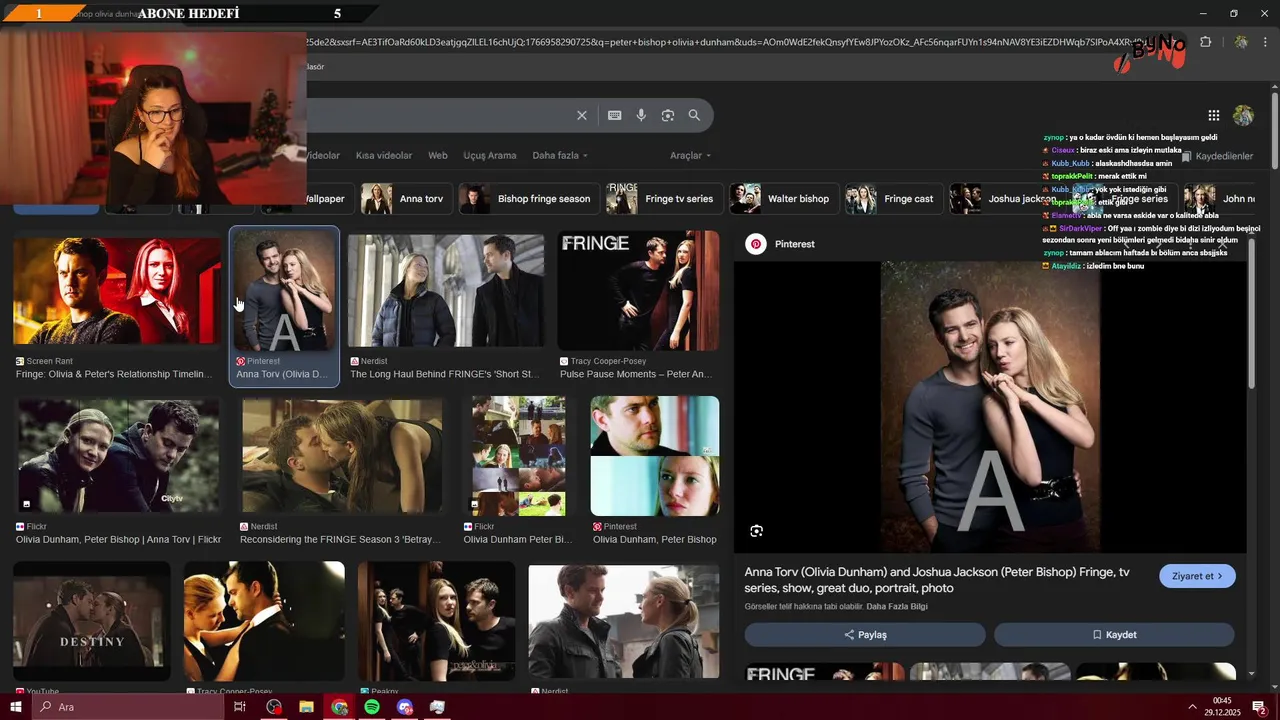Open the Anna Torv and Joshua Jackson title link
Screen dimensions: 1280x720
(x=938, y=580)
